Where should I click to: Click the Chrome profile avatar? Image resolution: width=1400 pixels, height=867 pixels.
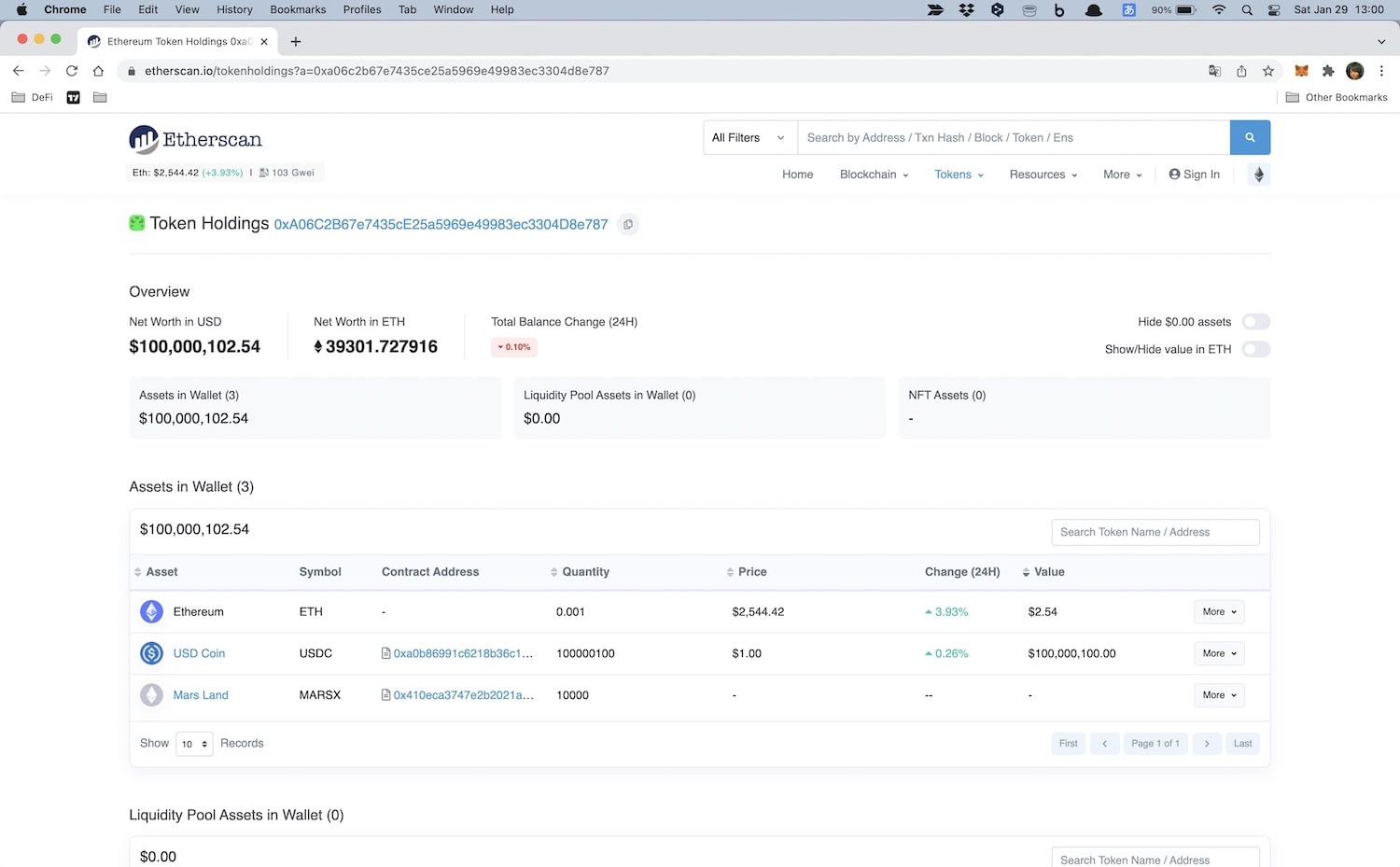[x=1355, y=71]
